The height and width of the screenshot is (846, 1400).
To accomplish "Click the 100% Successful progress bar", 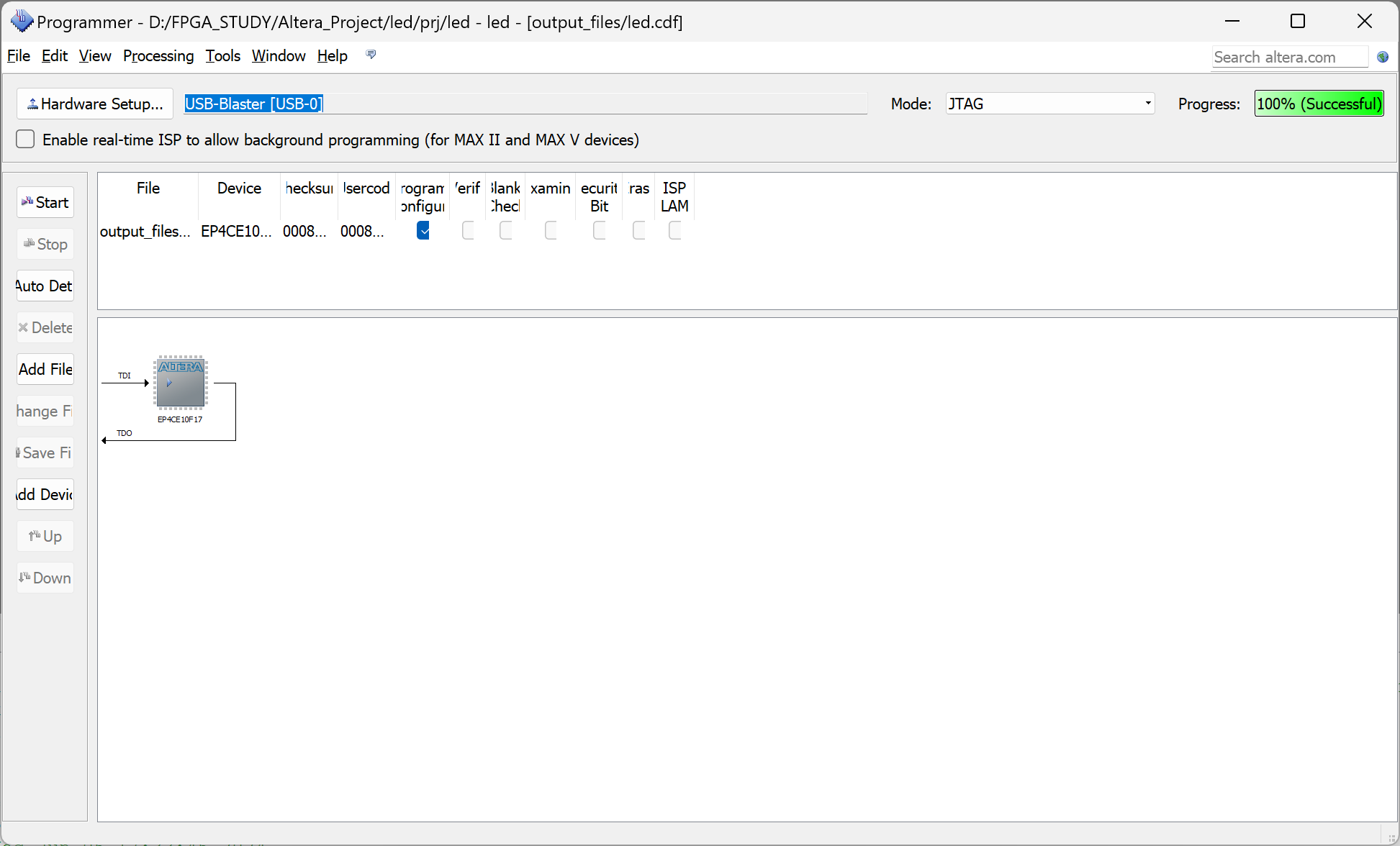I will tap(1319, 104).
